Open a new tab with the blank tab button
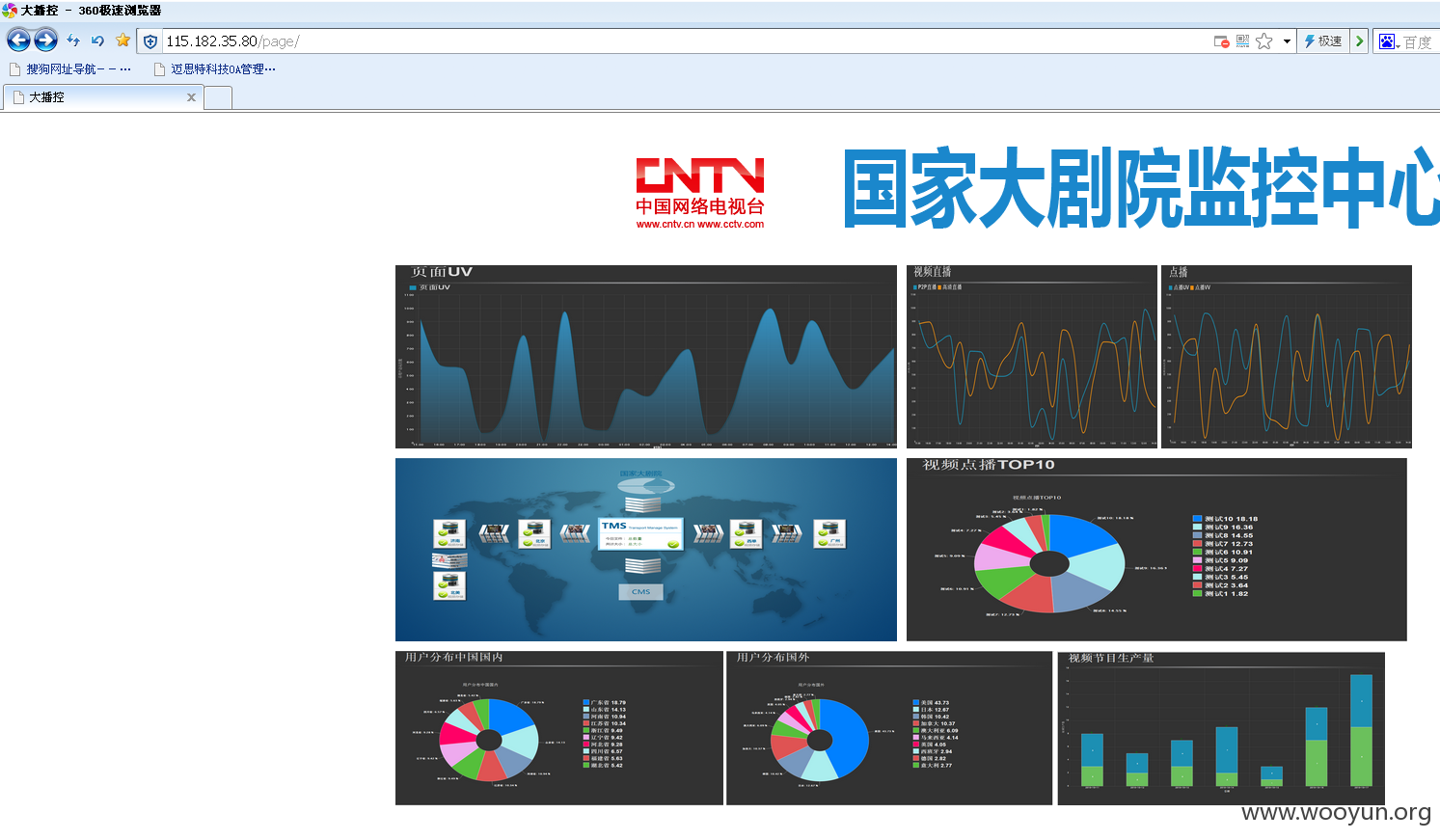 pos(218,97)
